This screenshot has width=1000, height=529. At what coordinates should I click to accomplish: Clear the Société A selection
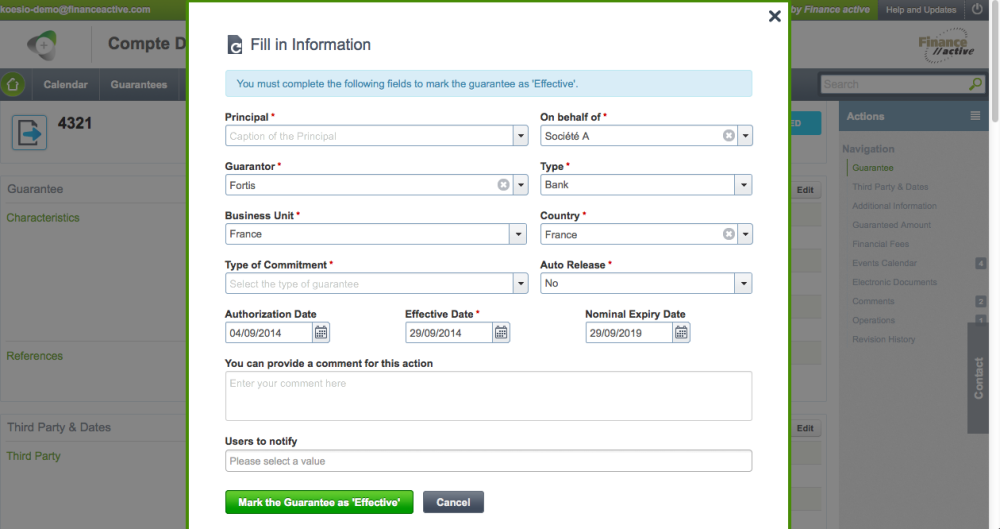(x=728, y=135)
